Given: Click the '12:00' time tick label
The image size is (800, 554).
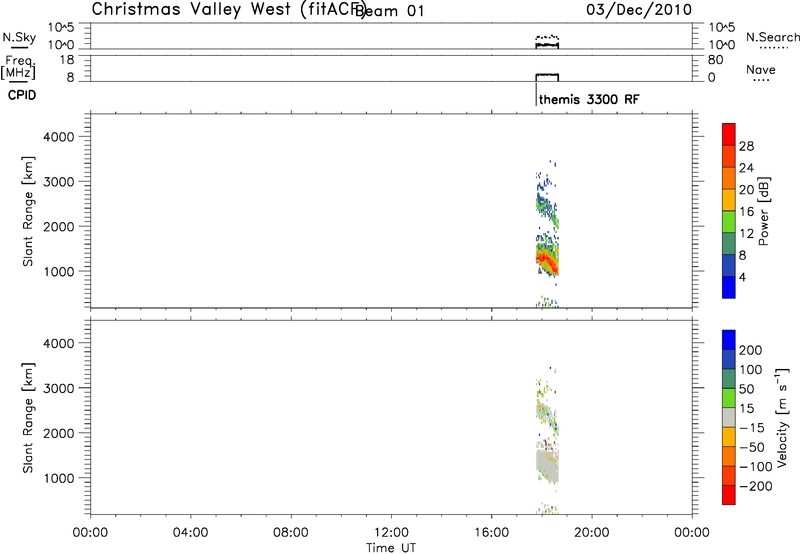Looking at the screenshot, I should point(391,533).
